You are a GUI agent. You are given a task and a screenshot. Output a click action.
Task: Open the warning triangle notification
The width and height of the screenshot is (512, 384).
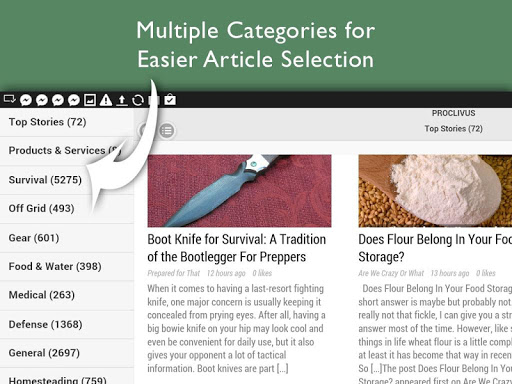click(x=106, y=100)
